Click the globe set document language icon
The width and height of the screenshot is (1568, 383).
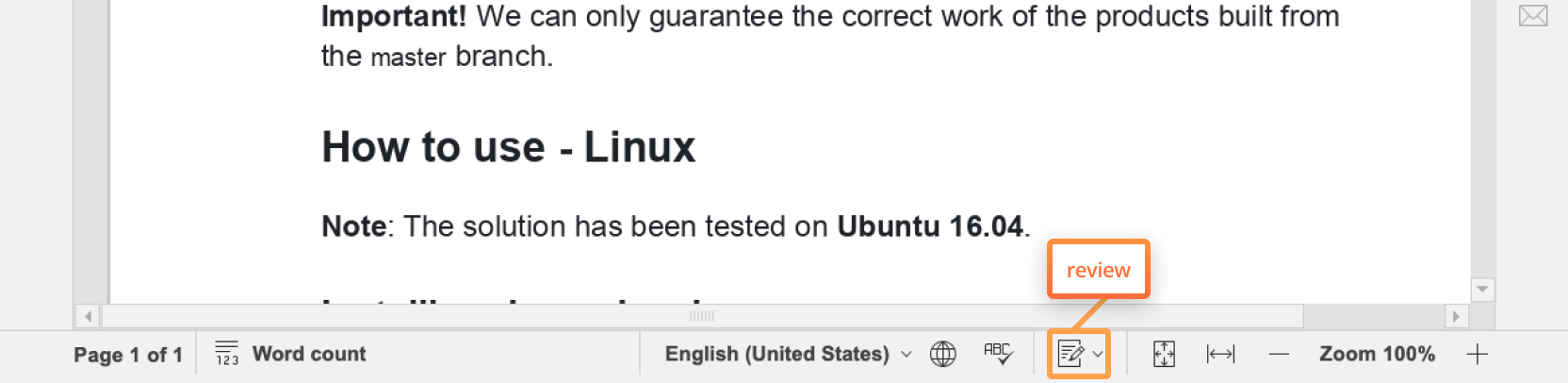coord(942,354)
